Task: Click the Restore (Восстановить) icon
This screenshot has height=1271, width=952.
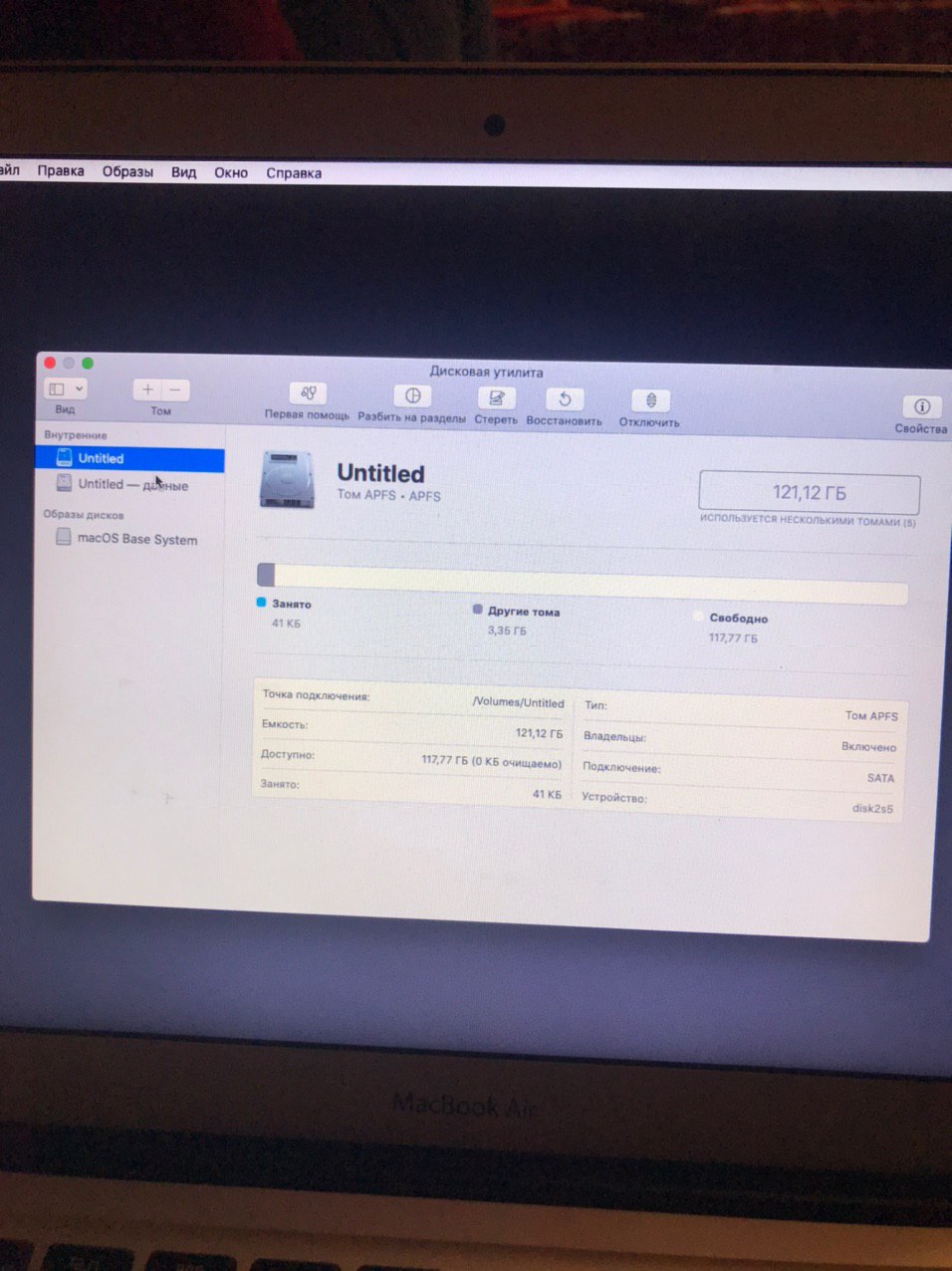Action: pos(565,399)
